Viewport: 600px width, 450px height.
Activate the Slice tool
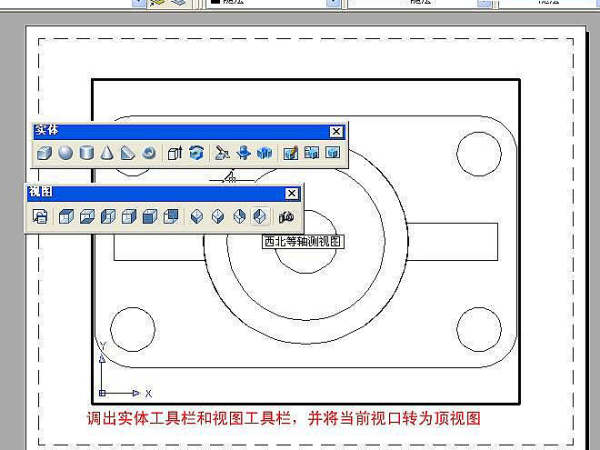pos(222,153)
